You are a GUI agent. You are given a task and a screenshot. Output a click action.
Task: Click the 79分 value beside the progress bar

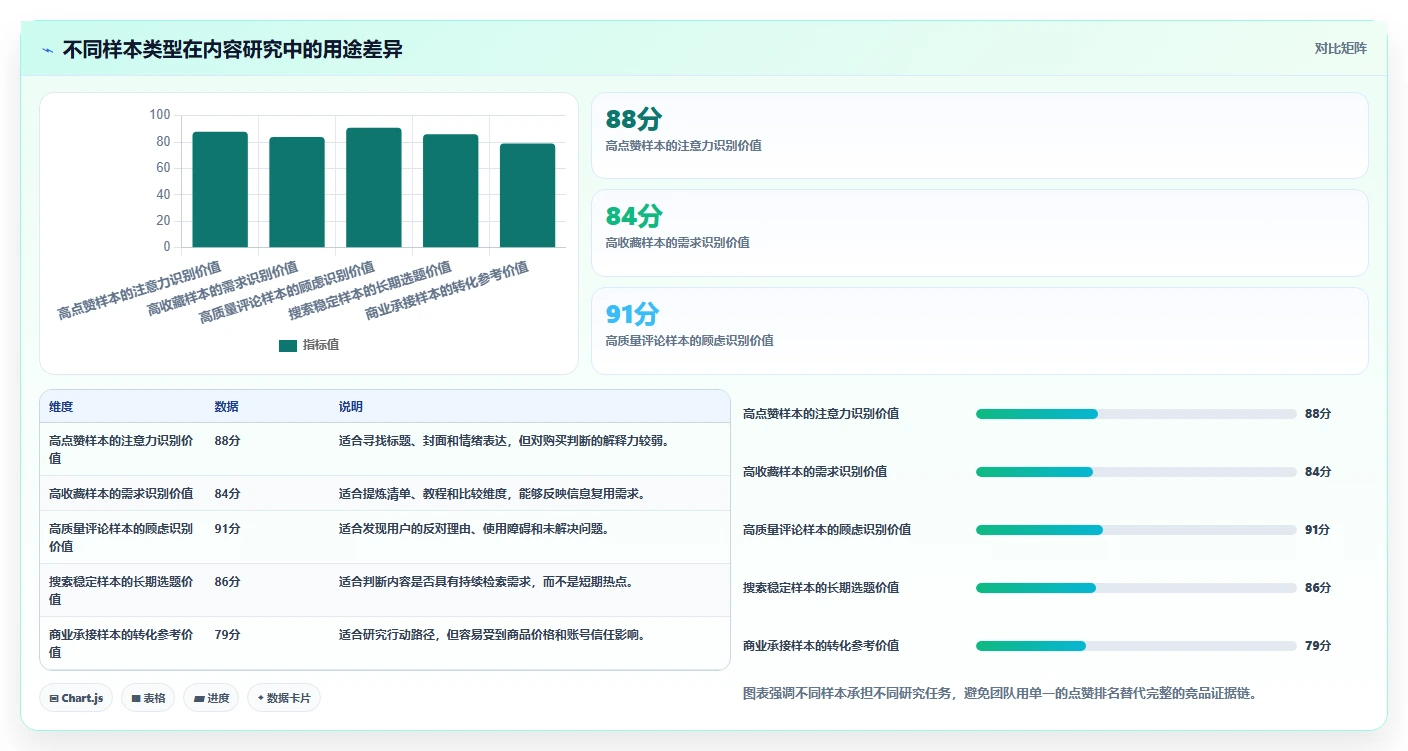pos(1318,646)
